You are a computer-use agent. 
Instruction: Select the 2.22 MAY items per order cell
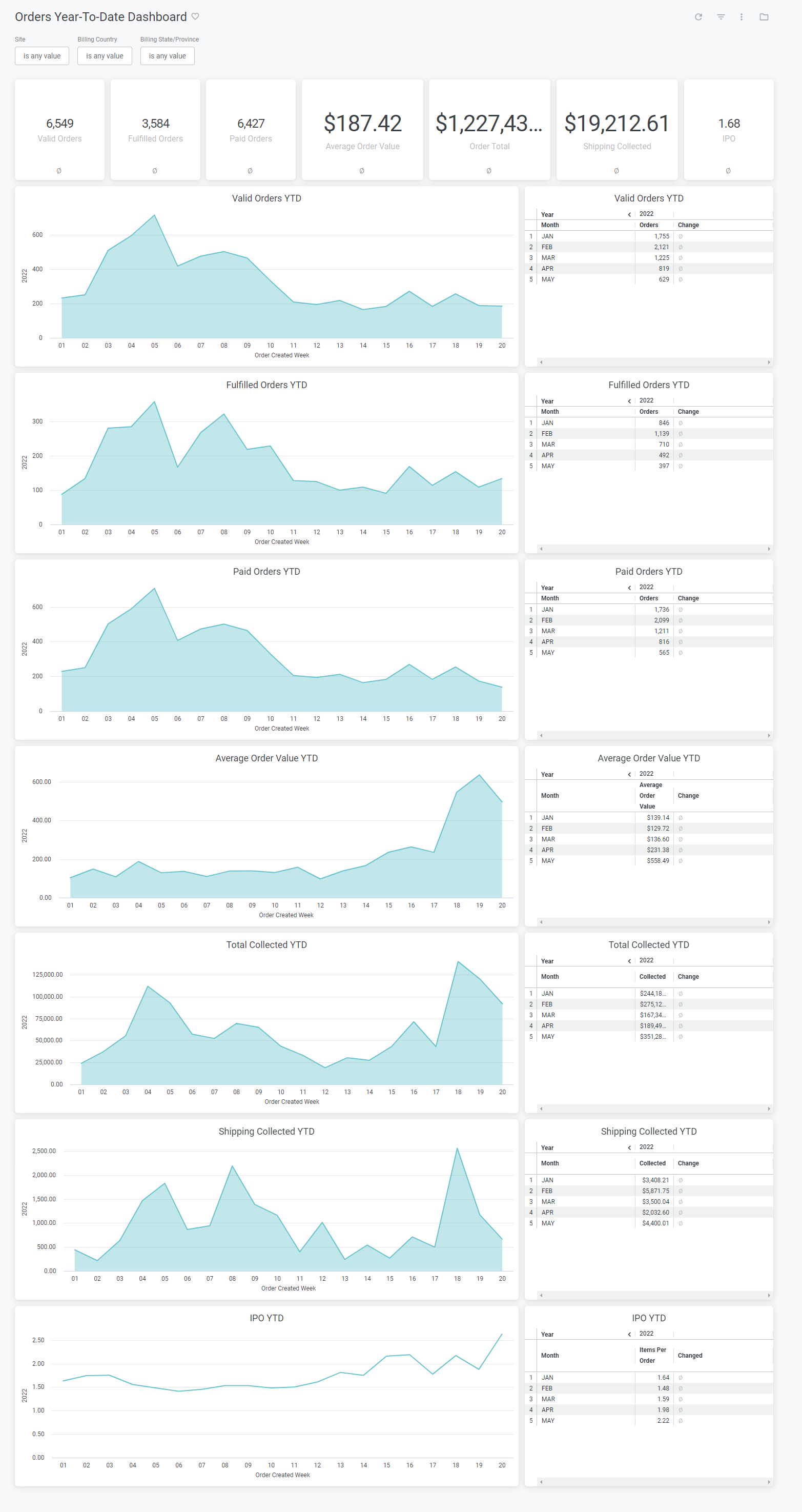(x=653, y=1420)
